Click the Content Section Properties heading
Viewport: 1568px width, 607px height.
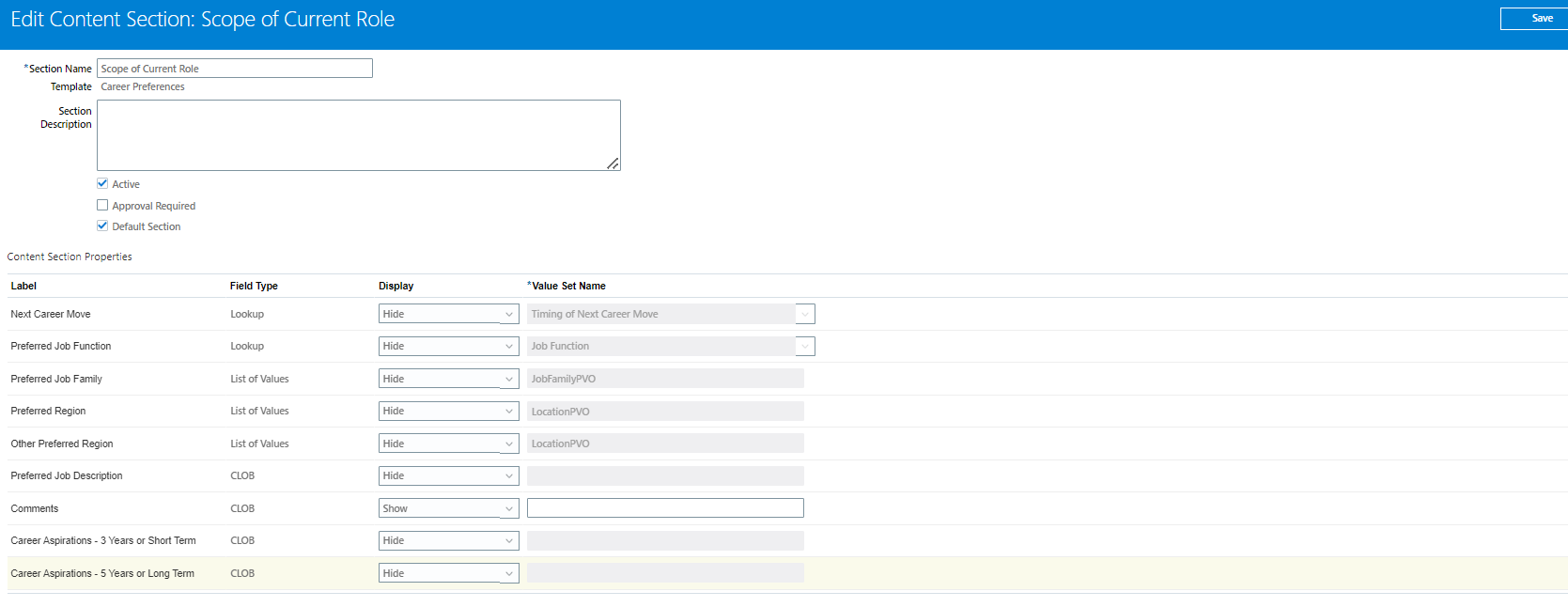tap(70, 257)
